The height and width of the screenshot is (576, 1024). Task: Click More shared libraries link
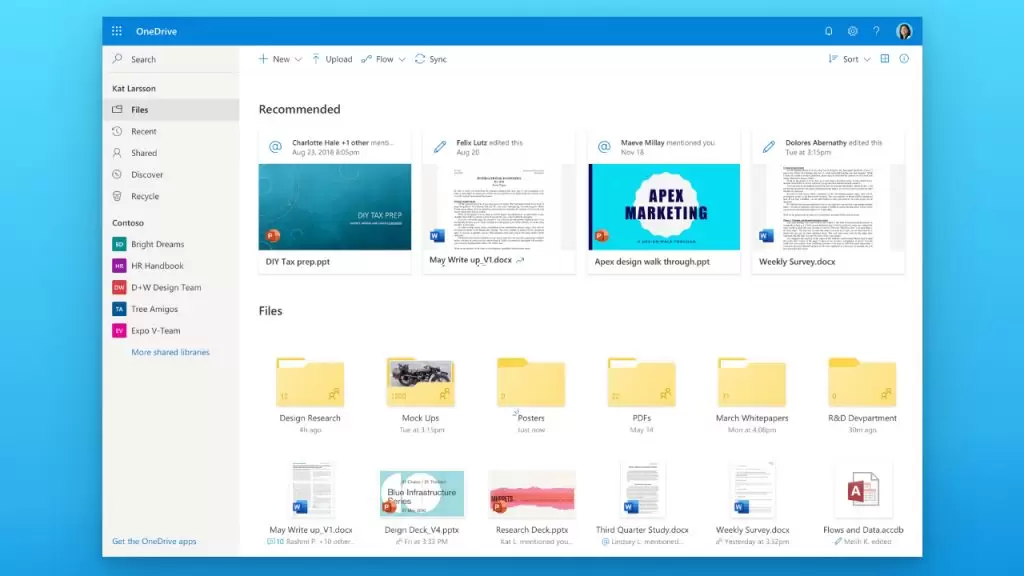click(x=170, y=352)
